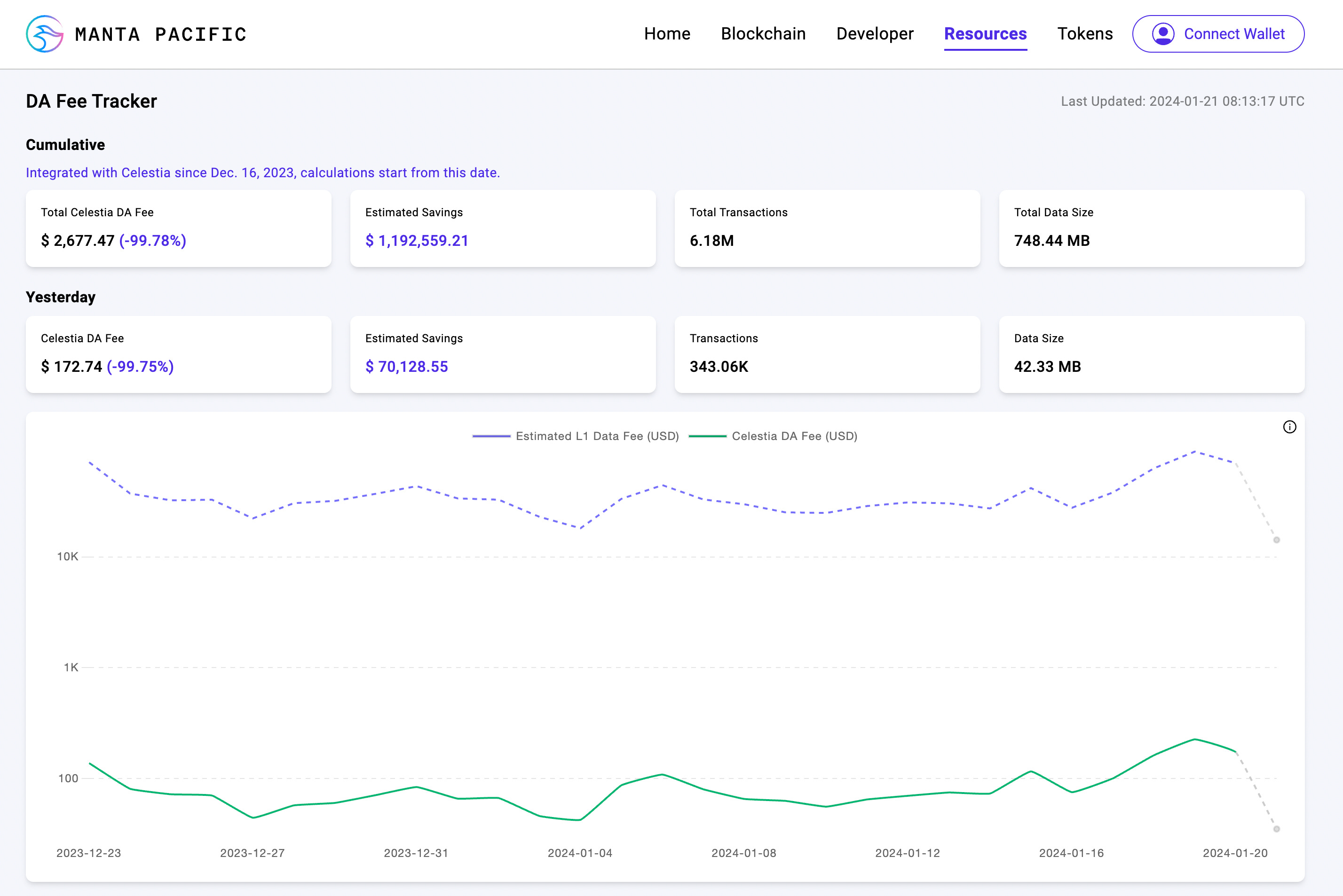Image resolution: width=1343 pixels, height=896 pixels.
Task: Click yesterday's Estimated Savings $70,128.55
Action: coord(406,367)
